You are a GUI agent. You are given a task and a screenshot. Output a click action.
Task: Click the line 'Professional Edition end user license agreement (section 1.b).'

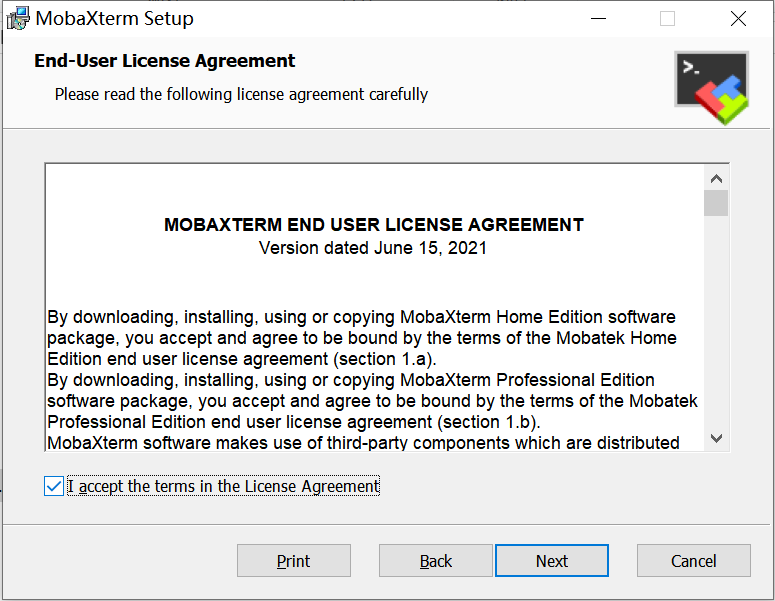point(294,422)
